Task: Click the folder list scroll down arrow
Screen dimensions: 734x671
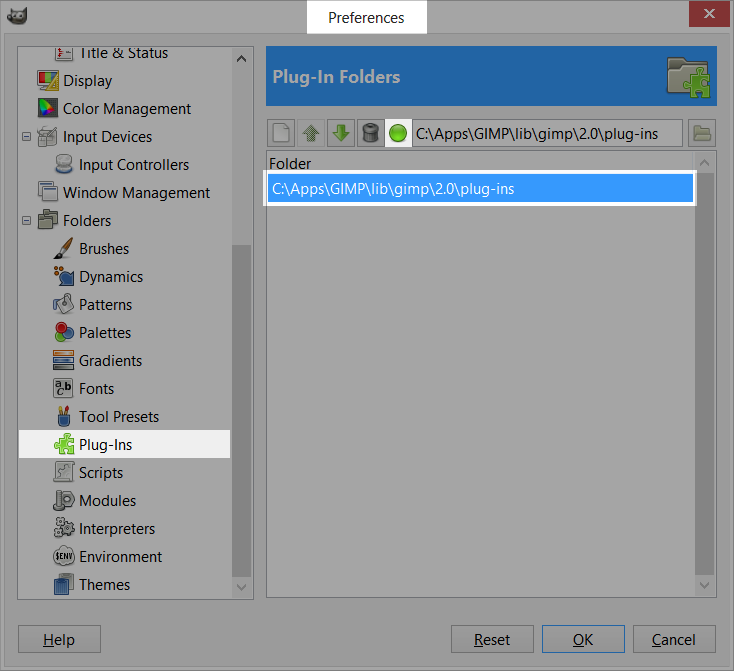Action: (x=705, y=585)
